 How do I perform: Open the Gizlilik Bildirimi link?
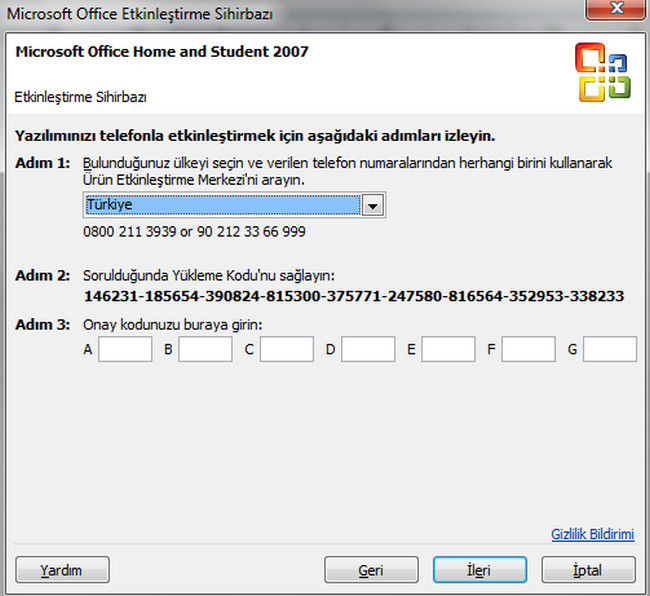coord(592,534)
